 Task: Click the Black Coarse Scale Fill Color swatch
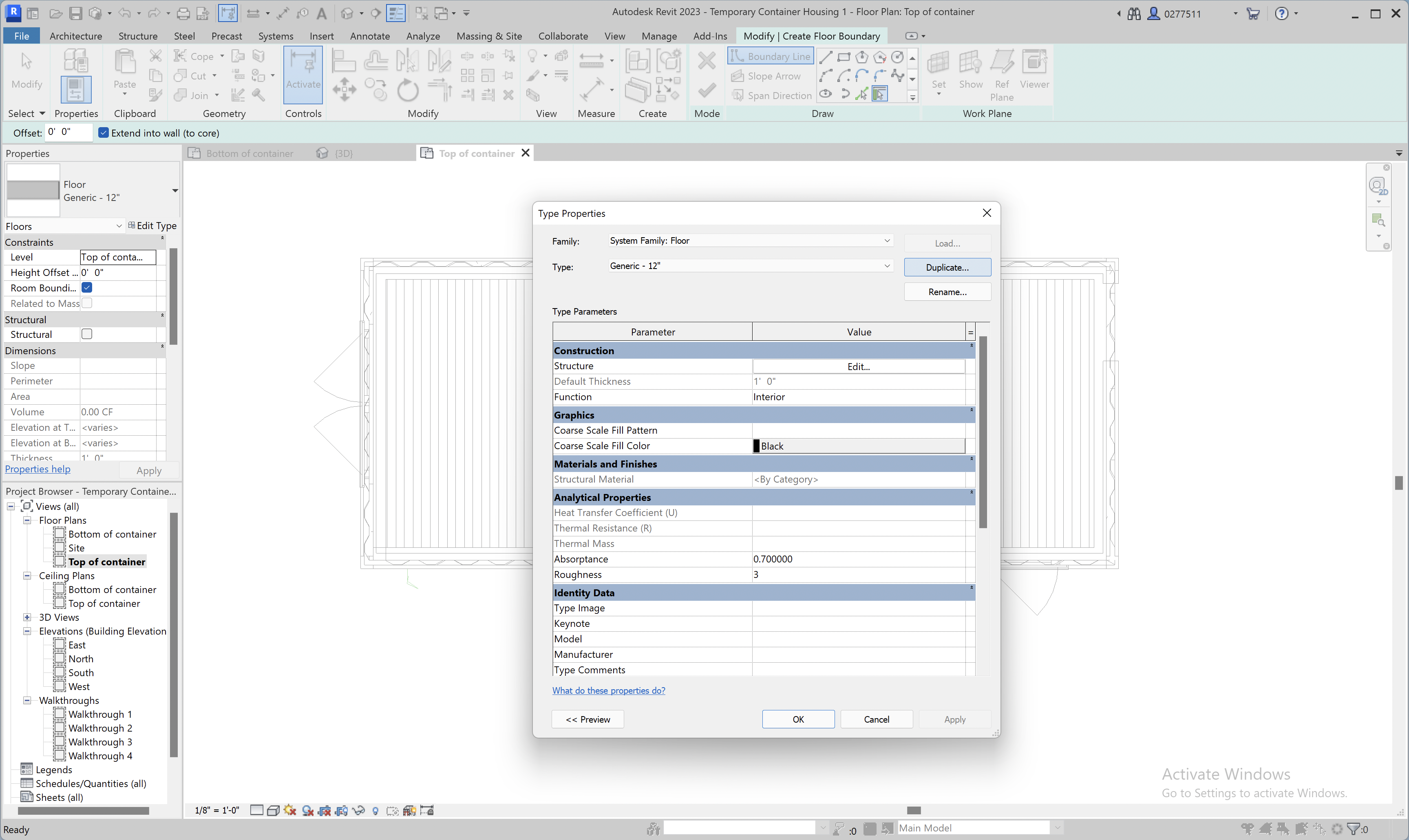pos(858,446)
